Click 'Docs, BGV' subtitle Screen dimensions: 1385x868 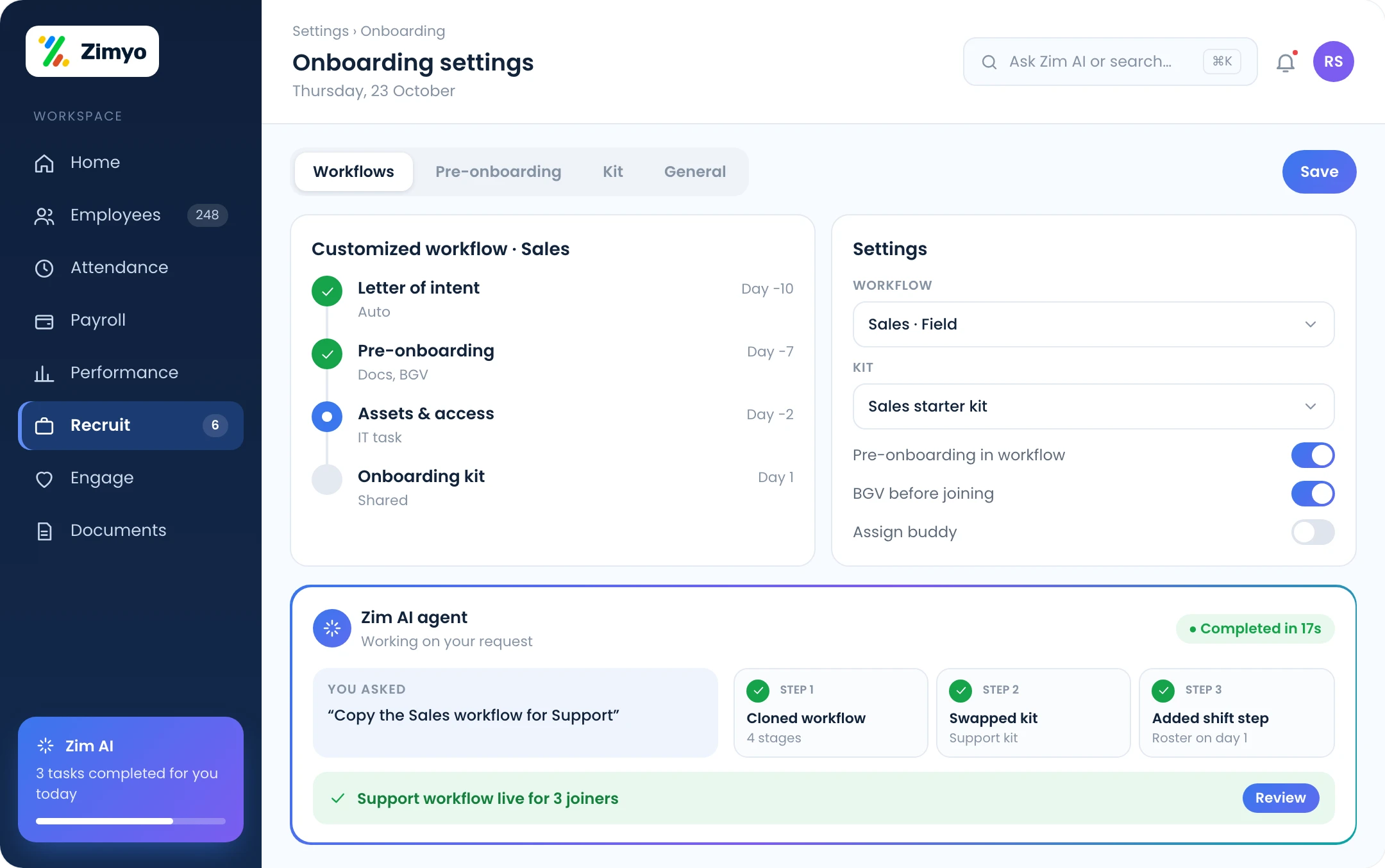[393, 374]
